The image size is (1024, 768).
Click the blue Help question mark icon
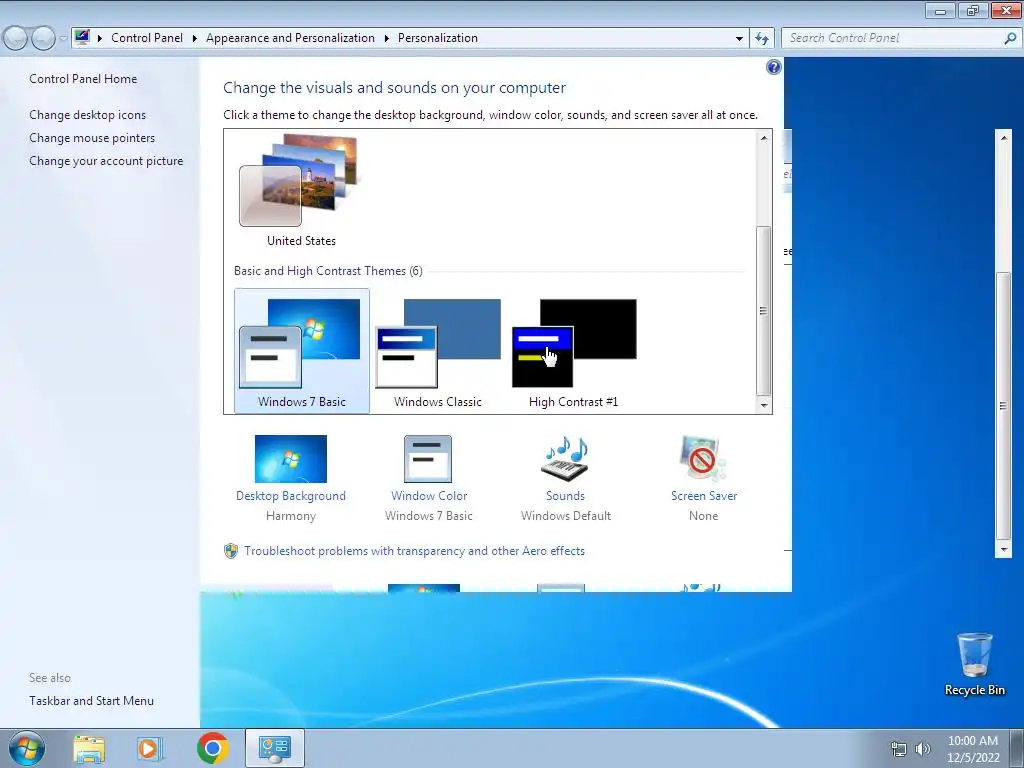773,67
